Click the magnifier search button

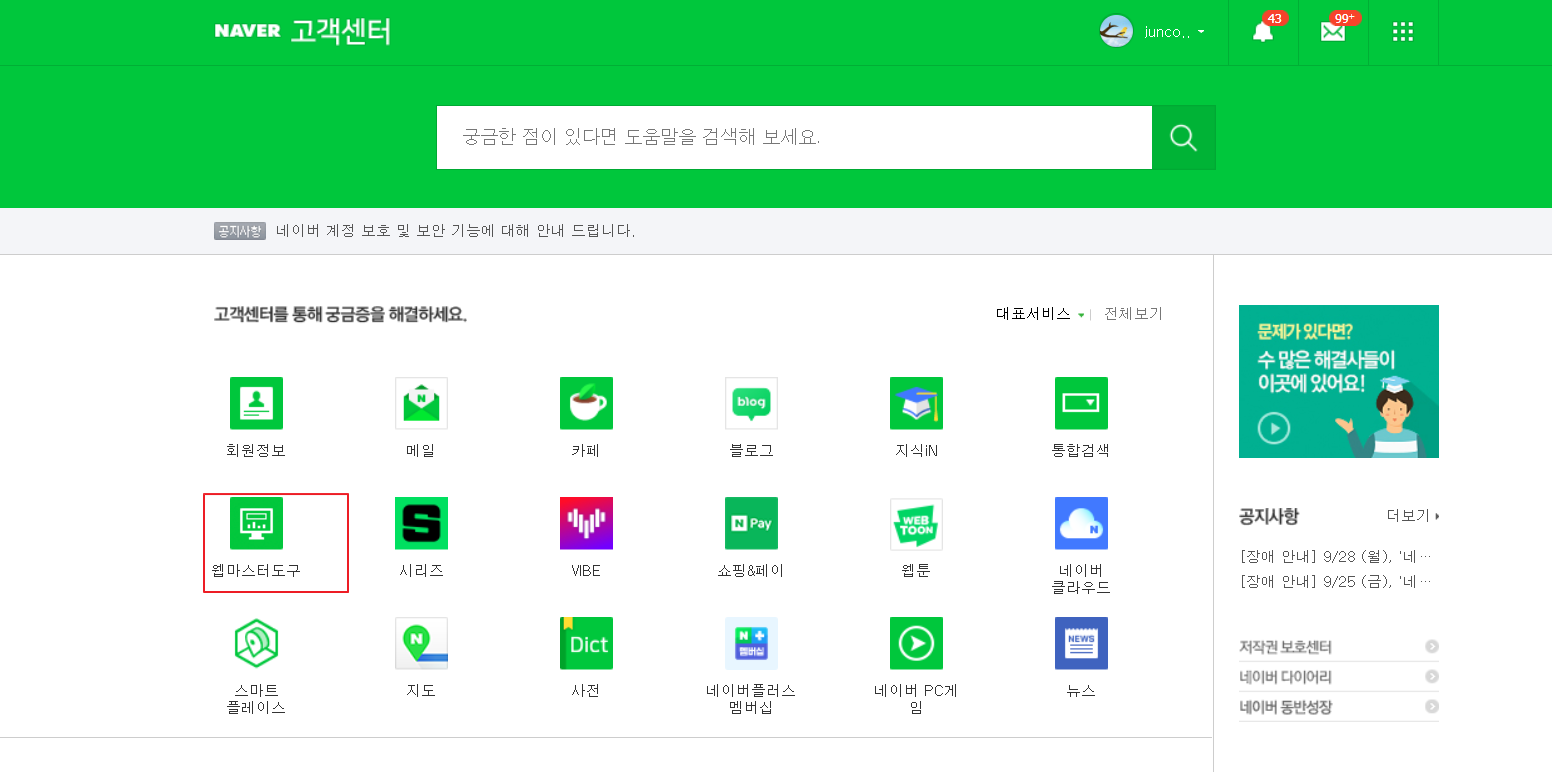coord(1184,137)
